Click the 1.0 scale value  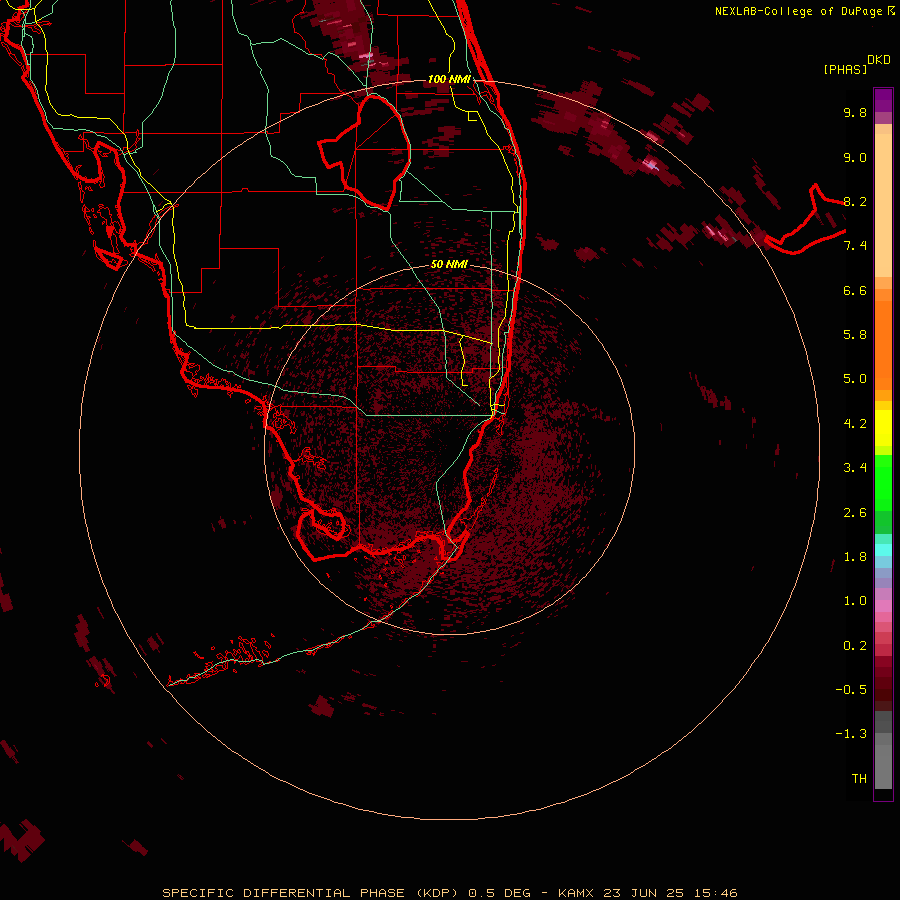point(855,601)
